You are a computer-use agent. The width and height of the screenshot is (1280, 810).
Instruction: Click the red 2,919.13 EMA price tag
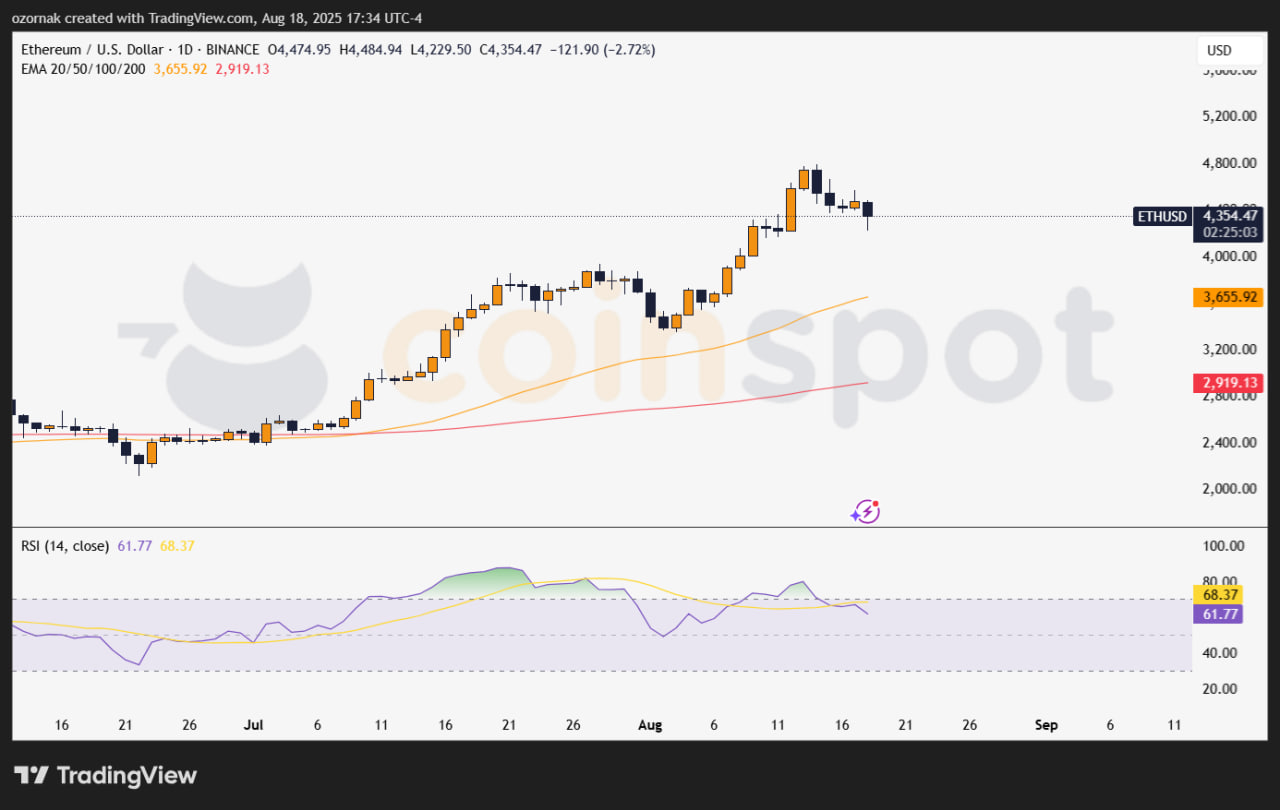pyautogui.click(x=1229, y=383)
